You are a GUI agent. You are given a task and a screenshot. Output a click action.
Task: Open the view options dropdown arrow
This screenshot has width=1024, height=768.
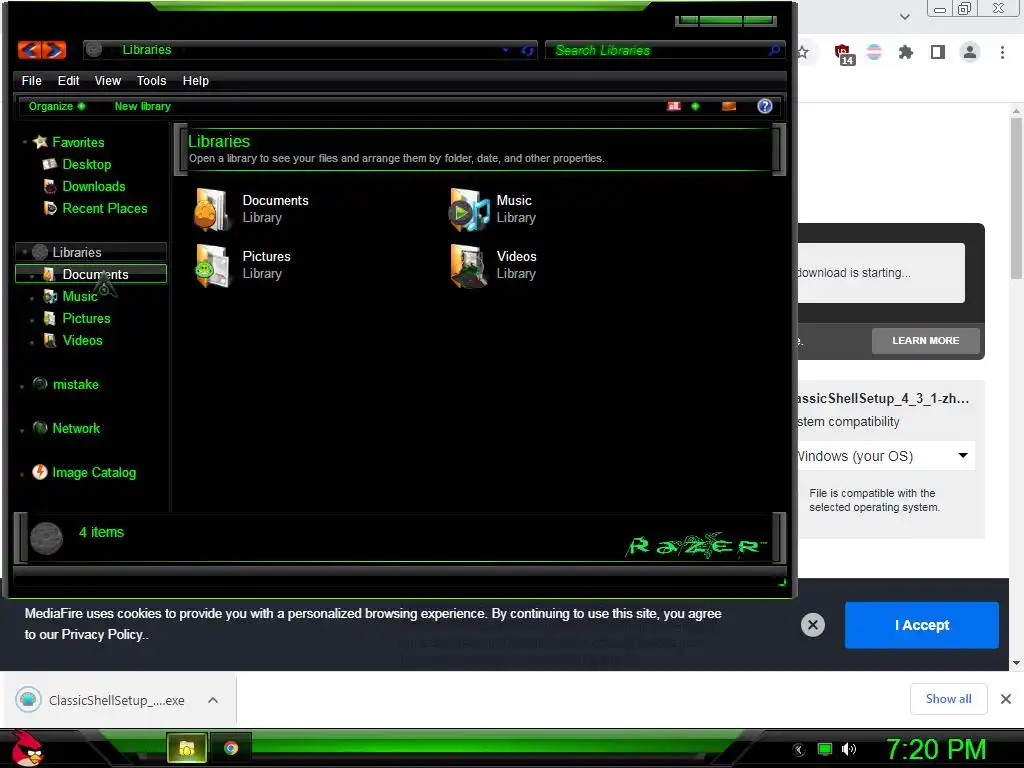[696, 106]
